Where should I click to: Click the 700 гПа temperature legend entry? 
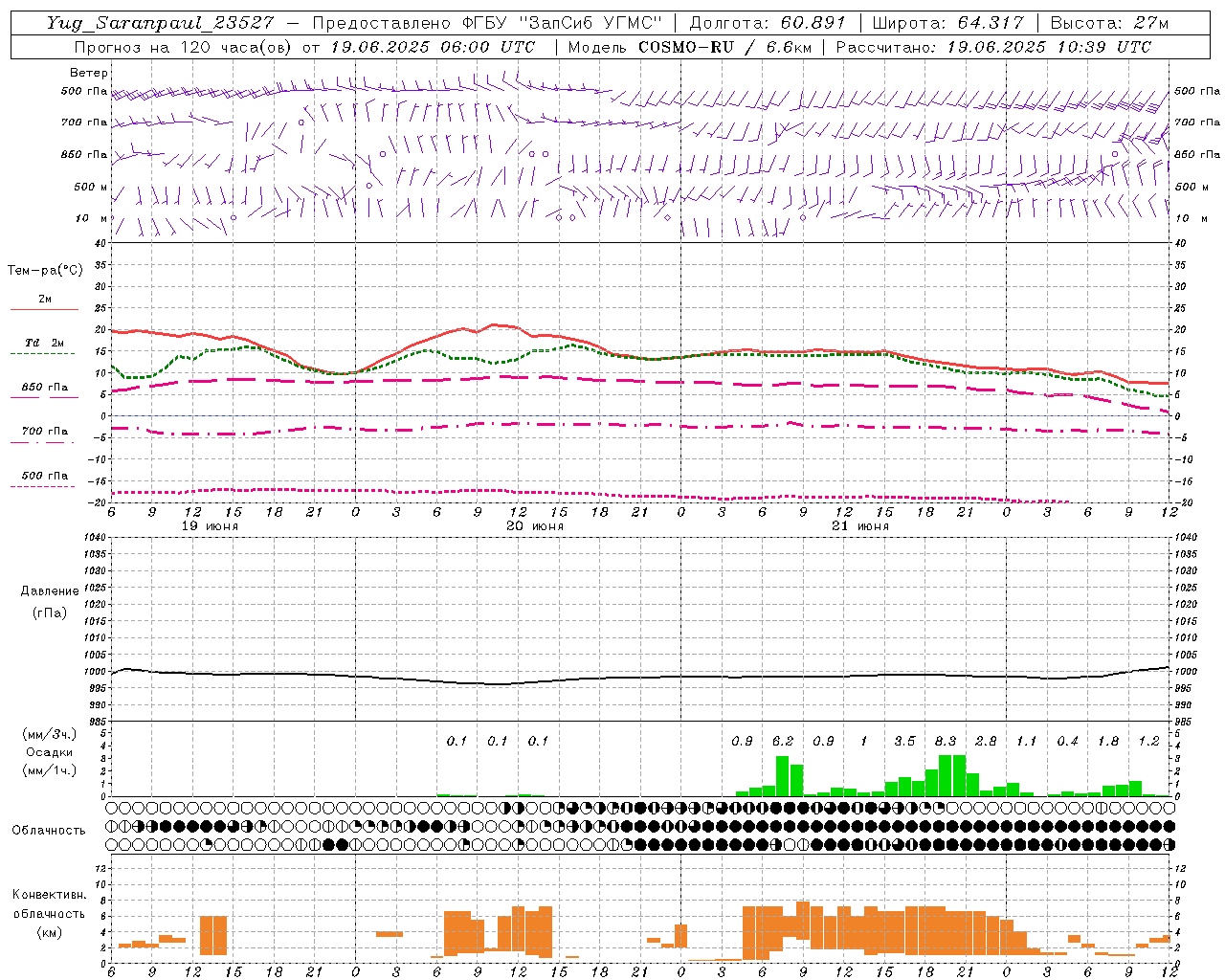[x=45, y=432]
